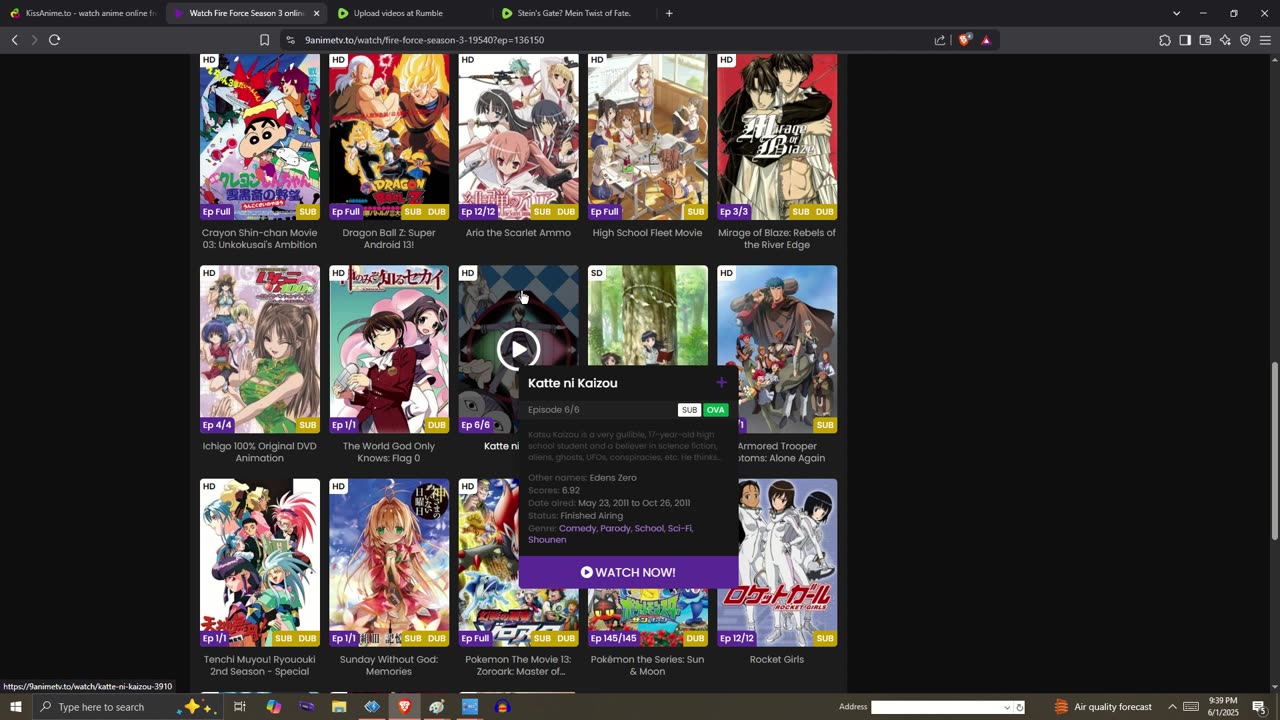Open Microsoft Copilot taskbar icon
The width and height of the screenshot is (1280, 720).
(273, 707)
